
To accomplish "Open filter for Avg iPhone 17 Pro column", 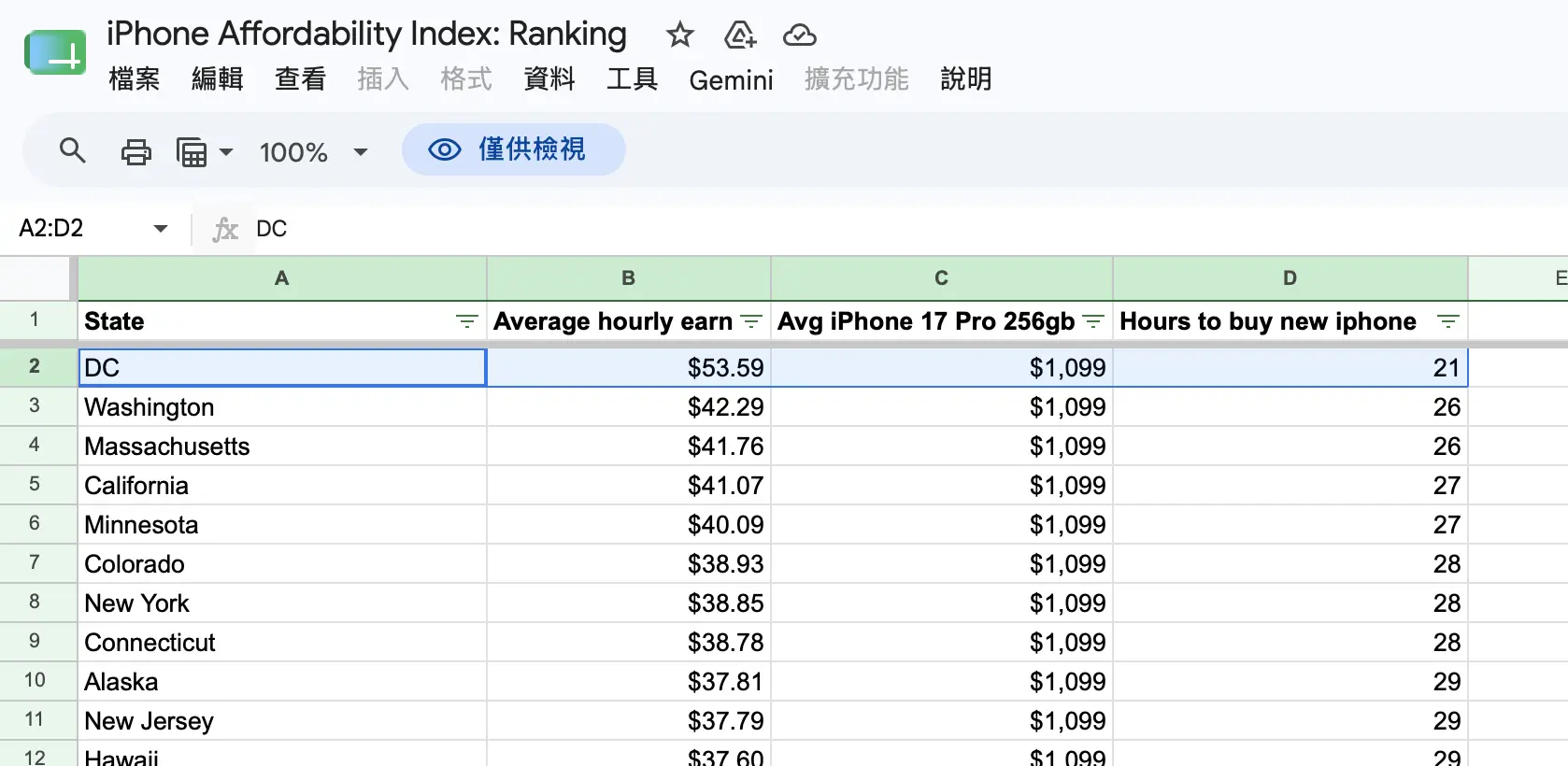I will click(1092, 321).
